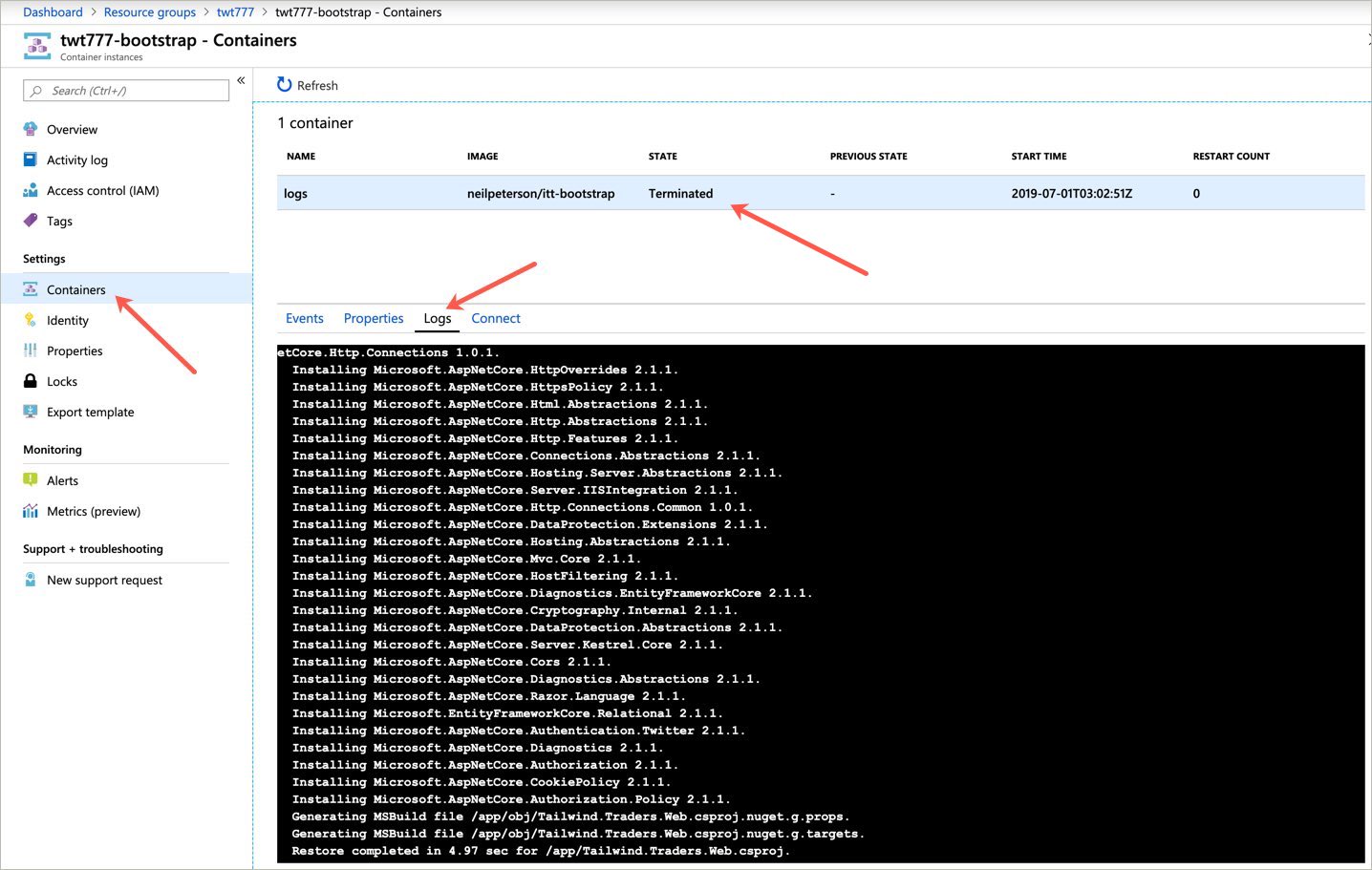The width and height of the screenshot is (1372, 870).
Task: Click the IMAGE column header
Action: pyautogui.click(x=482, y=157)
